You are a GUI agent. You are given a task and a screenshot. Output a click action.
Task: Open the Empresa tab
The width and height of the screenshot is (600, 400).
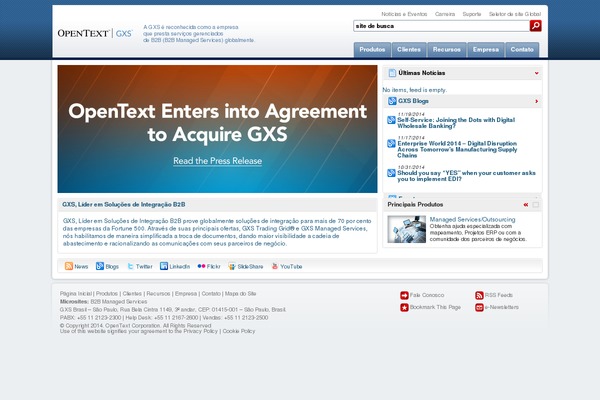[486, 50]
